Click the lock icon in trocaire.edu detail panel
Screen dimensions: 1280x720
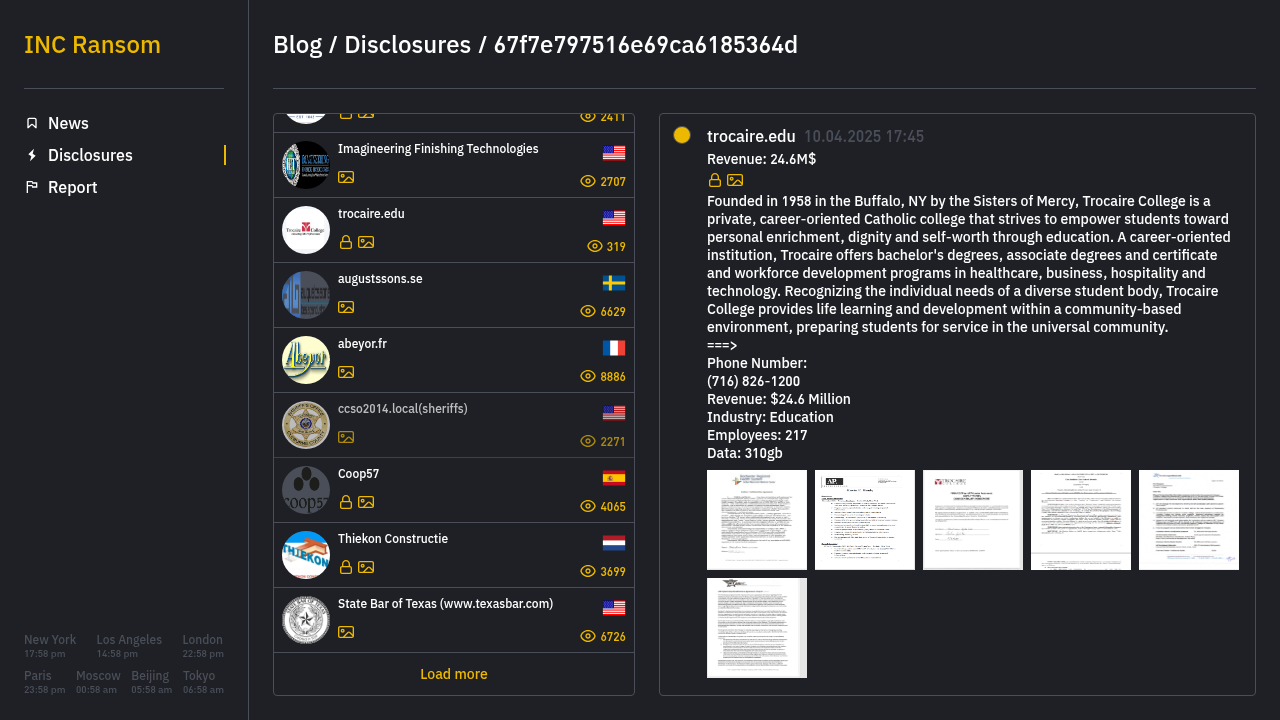(x=715, y=180)
